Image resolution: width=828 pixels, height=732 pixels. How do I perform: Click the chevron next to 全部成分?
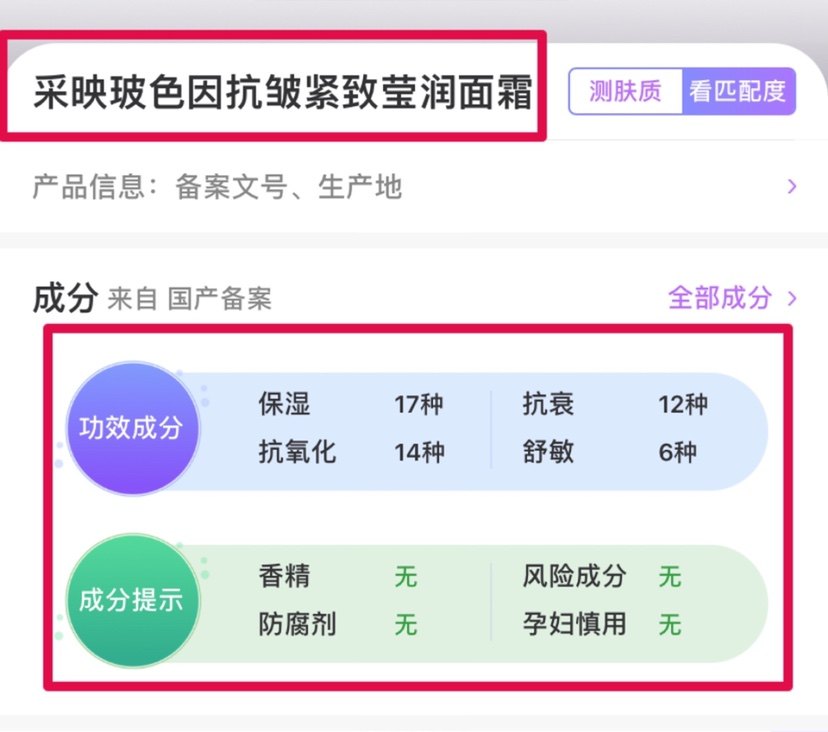[x=793, y=298]
